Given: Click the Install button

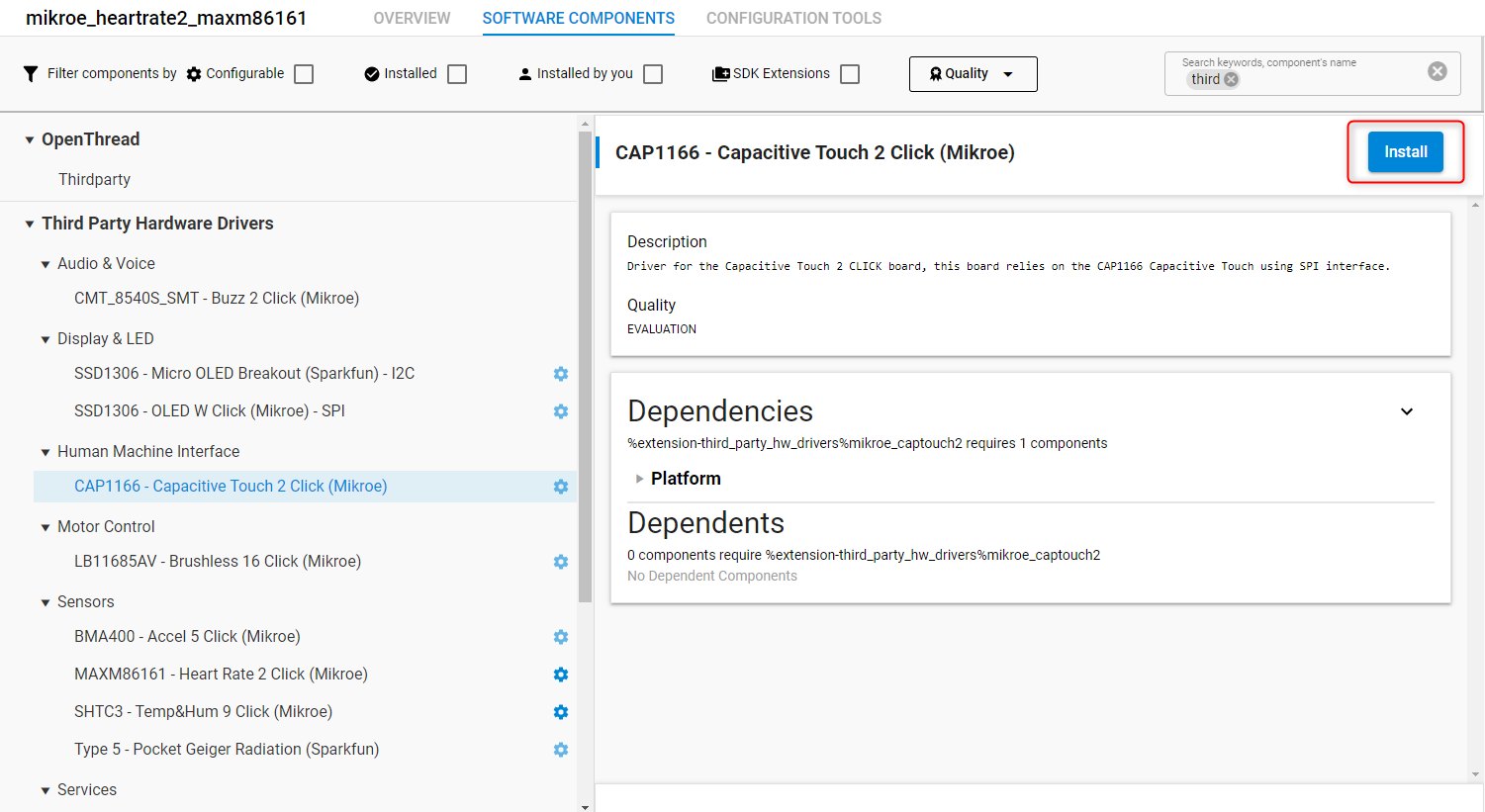Looking at the screenshot, I should (x=1405, y=152).
